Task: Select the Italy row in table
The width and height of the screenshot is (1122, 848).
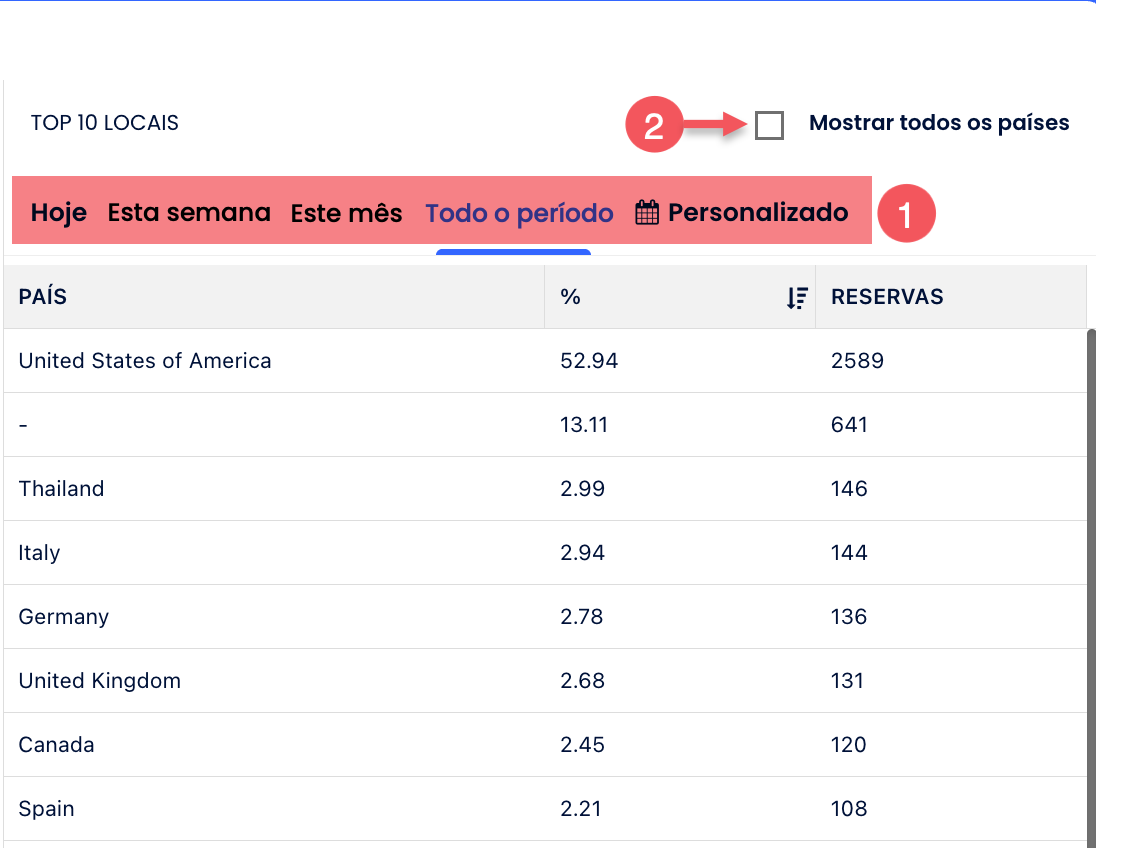Action: (x=39, y=553)
